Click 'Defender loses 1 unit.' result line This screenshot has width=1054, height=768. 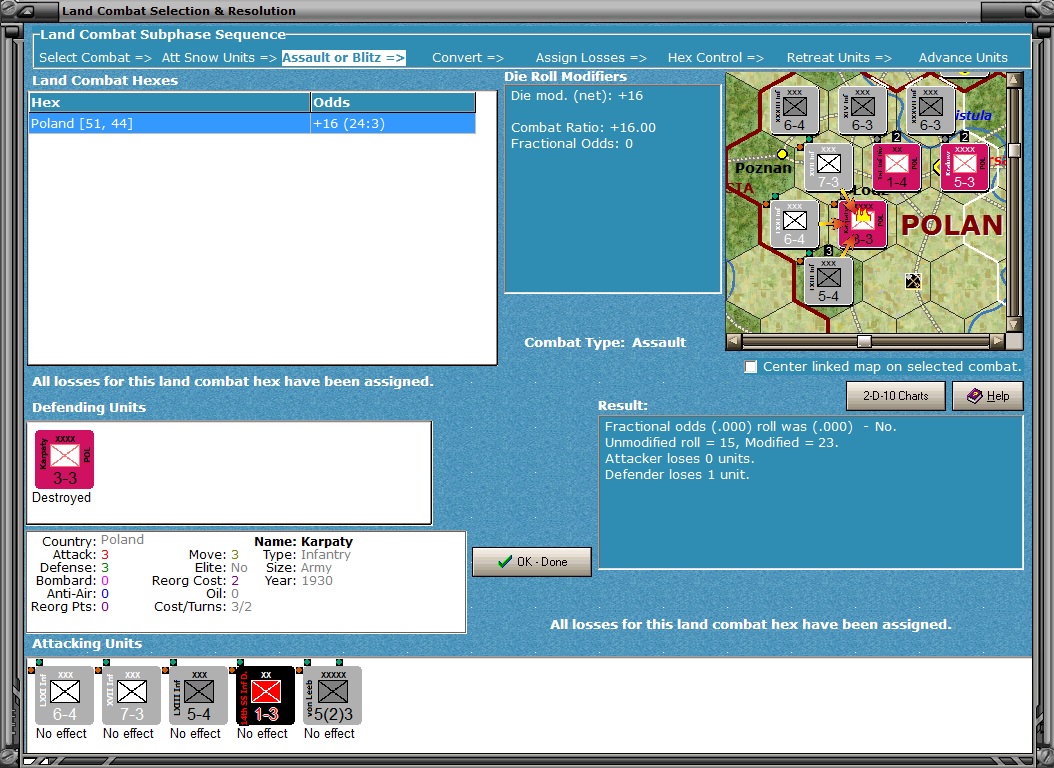click(x=677, y=474)
